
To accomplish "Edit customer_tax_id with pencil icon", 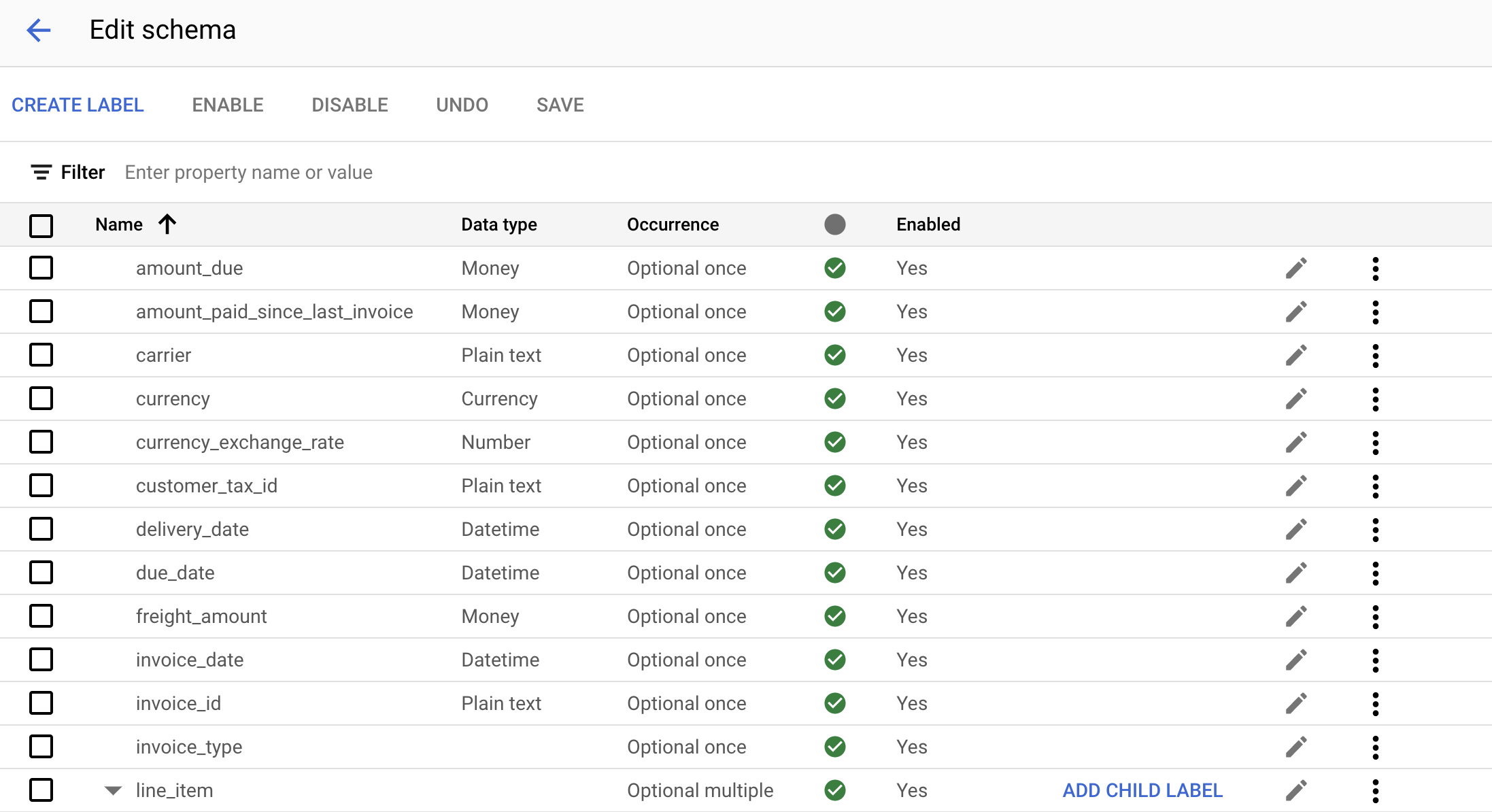I will point(1296,486).
